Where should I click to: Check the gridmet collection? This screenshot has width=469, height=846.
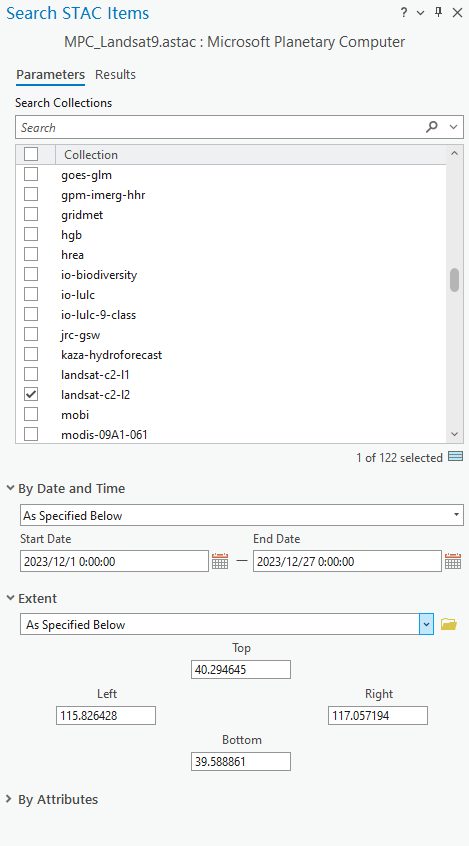pyautogui.click(x=31, y=214)
